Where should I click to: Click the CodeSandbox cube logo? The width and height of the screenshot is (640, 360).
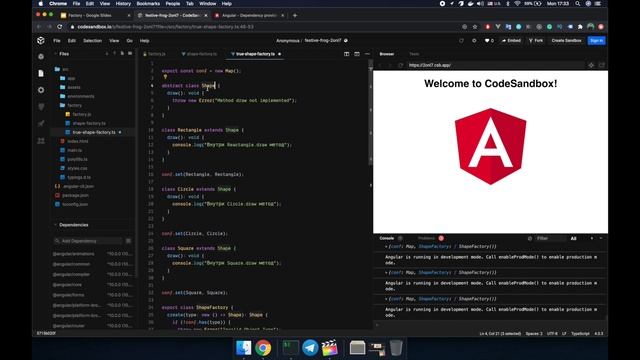[41, 40]
